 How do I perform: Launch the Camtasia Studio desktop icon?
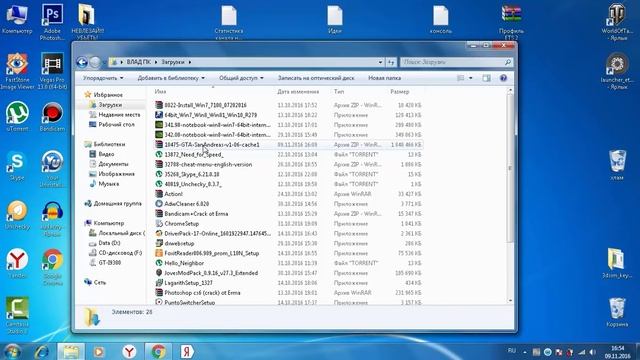click(17, 315)
